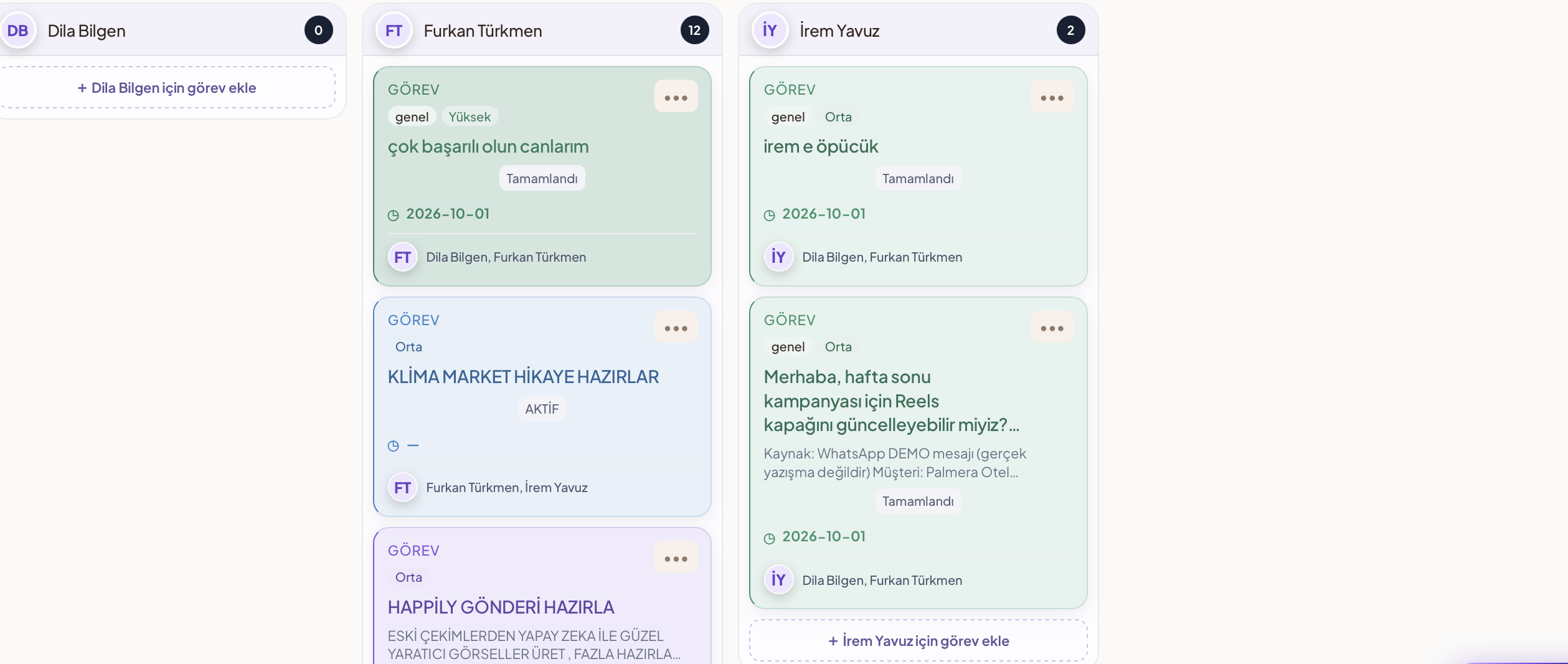Open task 'KLİMA MARKET HİKAYE HAZIRLAR'
Viewport: 1568px width, 664px height.
coord(523,377)
